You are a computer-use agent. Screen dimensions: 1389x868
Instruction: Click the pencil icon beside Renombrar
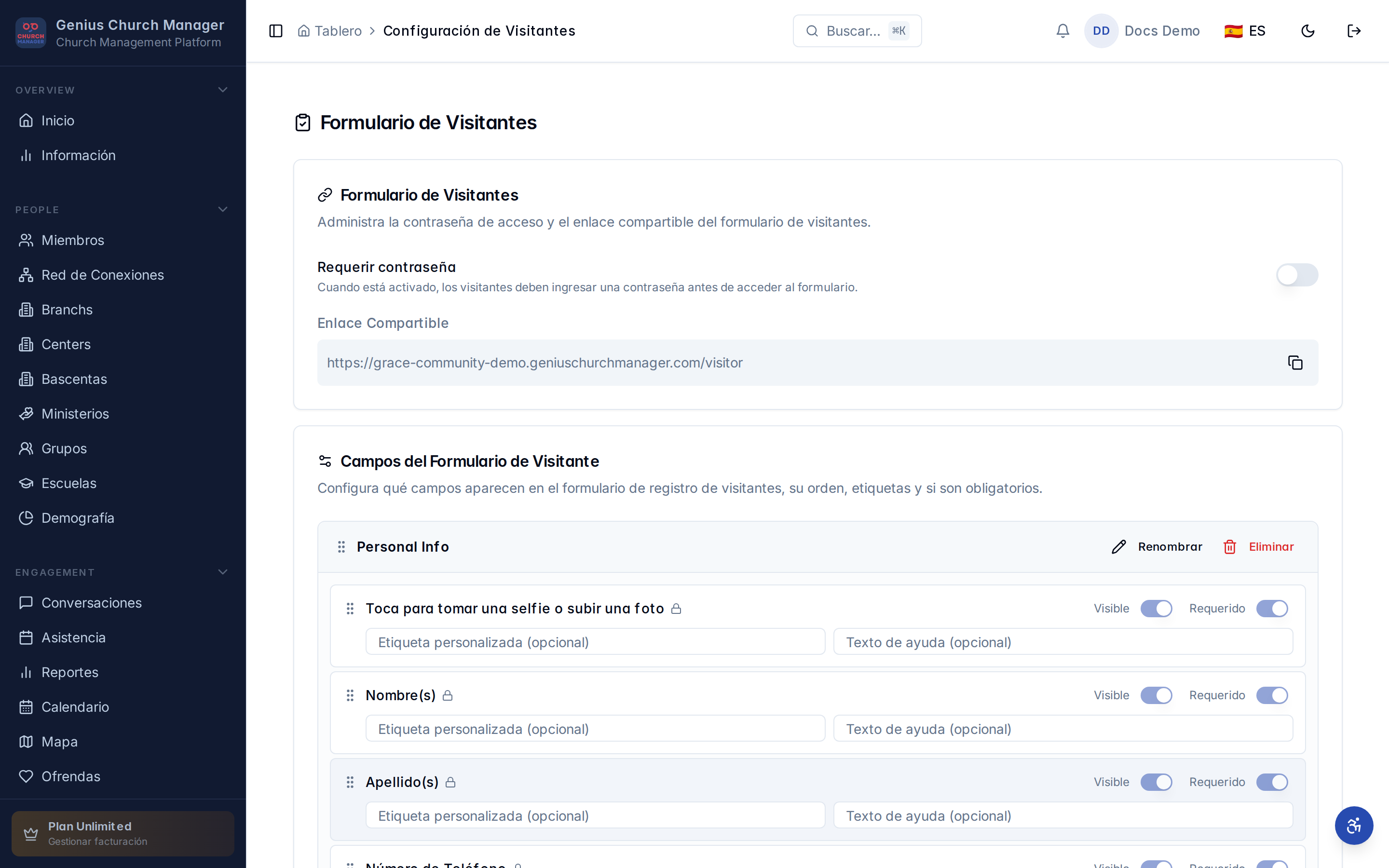click(1118, 546)
